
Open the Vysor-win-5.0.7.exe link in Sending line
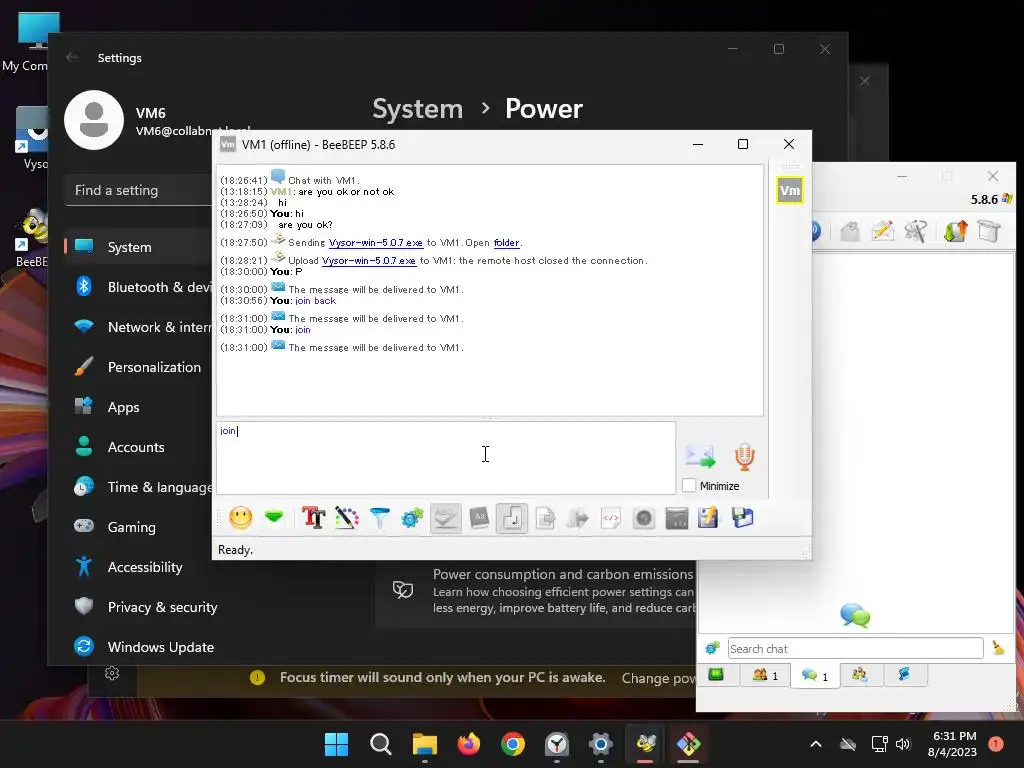click(376, 242)
